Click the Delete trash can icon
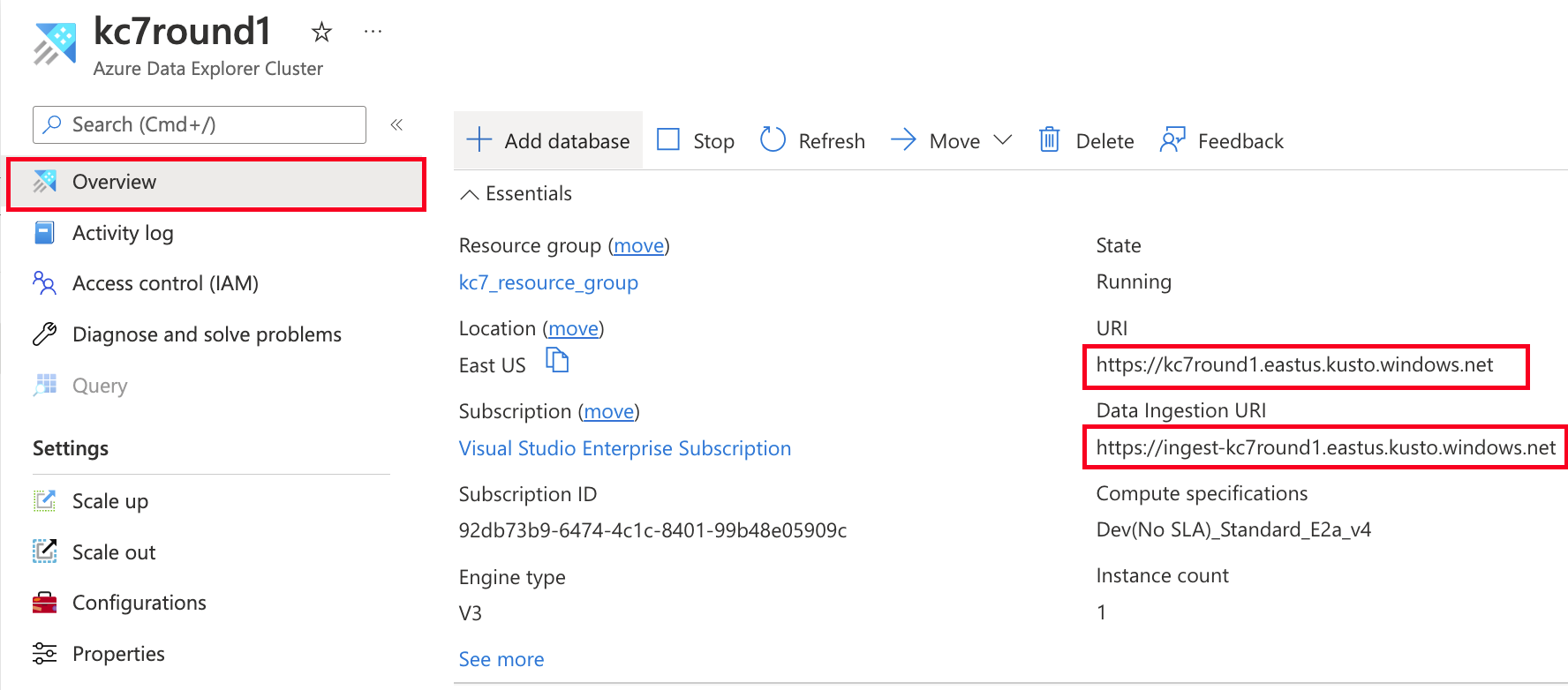 [1049, 139]
